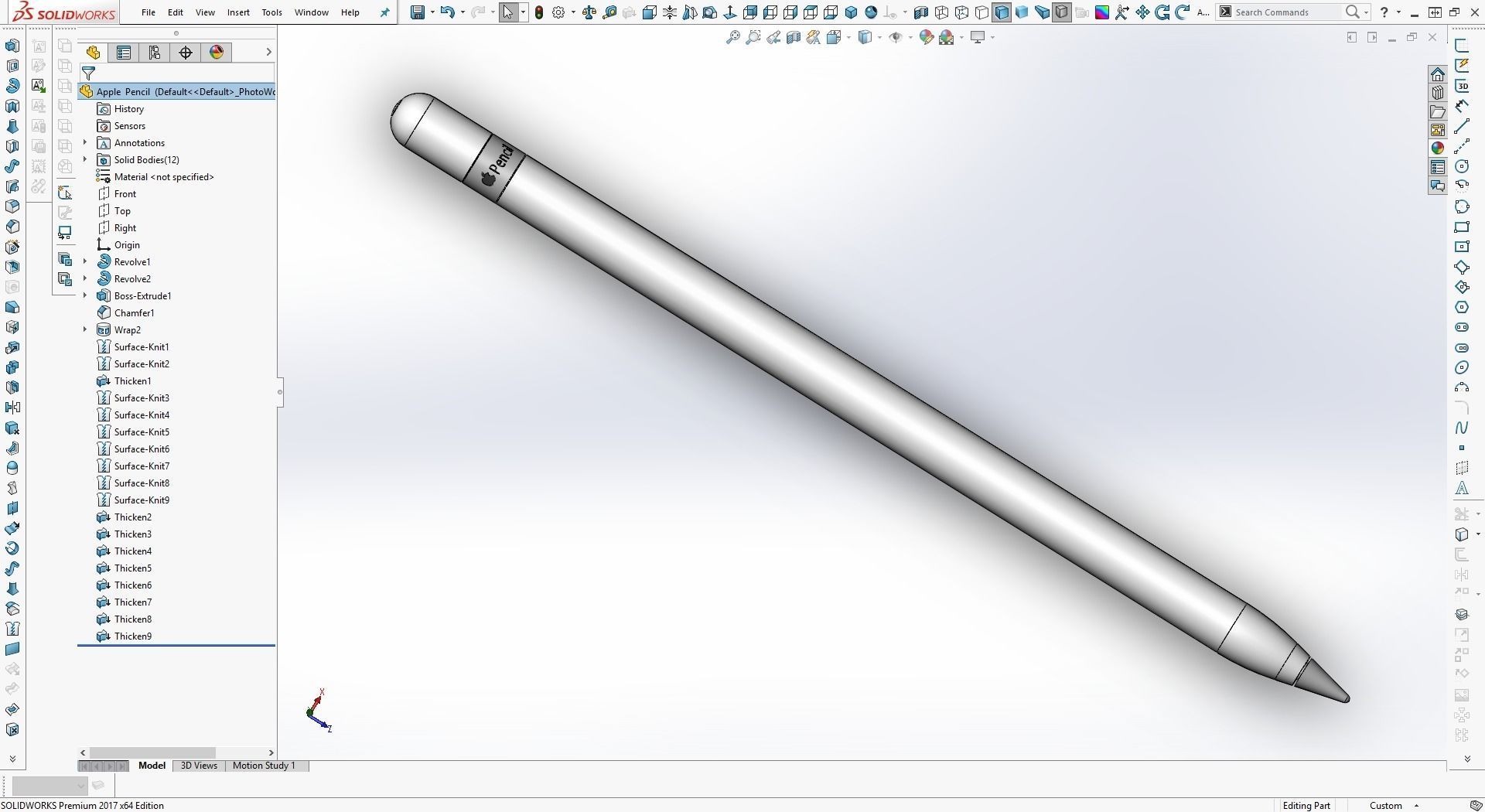Viewport: 1485px width, 812px height.
Task: Click the Zoom to Fit magnifier icon
Action: pos(733,37)
